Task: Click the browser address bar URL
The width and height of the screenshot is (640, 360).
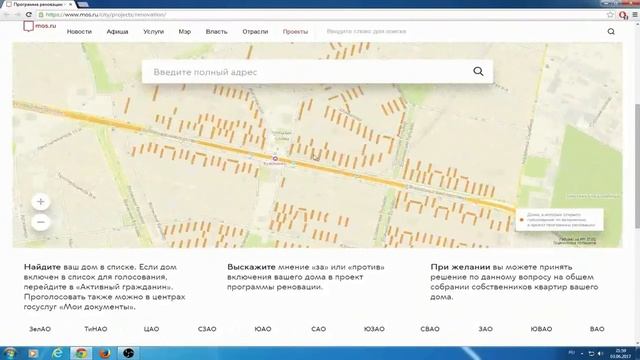Action: tap(106, 15)
